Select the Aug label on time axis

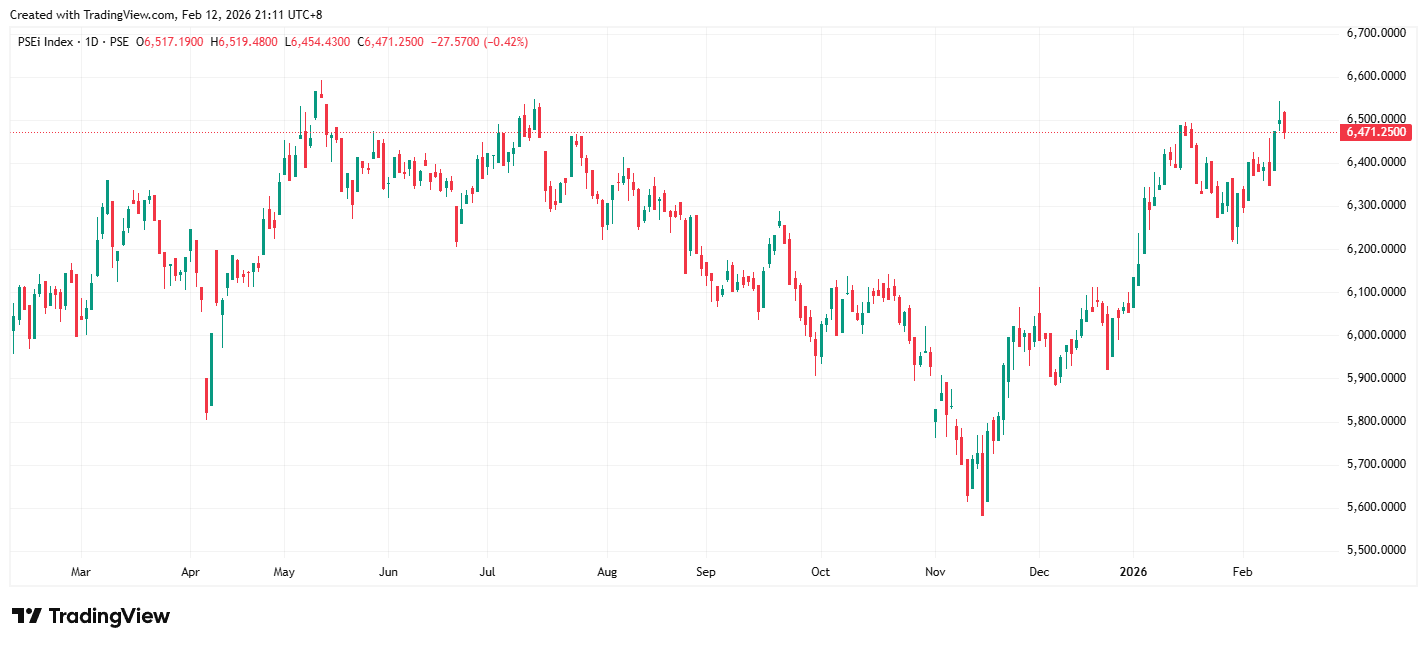point(606,572)
